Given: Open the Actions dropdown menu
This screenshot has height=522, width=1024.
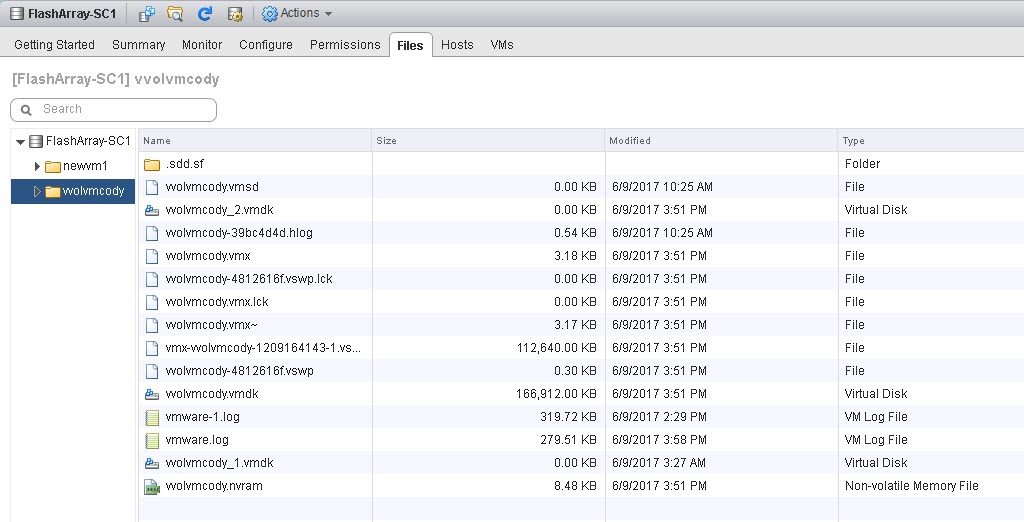Looking at the screenshot, I should tap(297, 13).
